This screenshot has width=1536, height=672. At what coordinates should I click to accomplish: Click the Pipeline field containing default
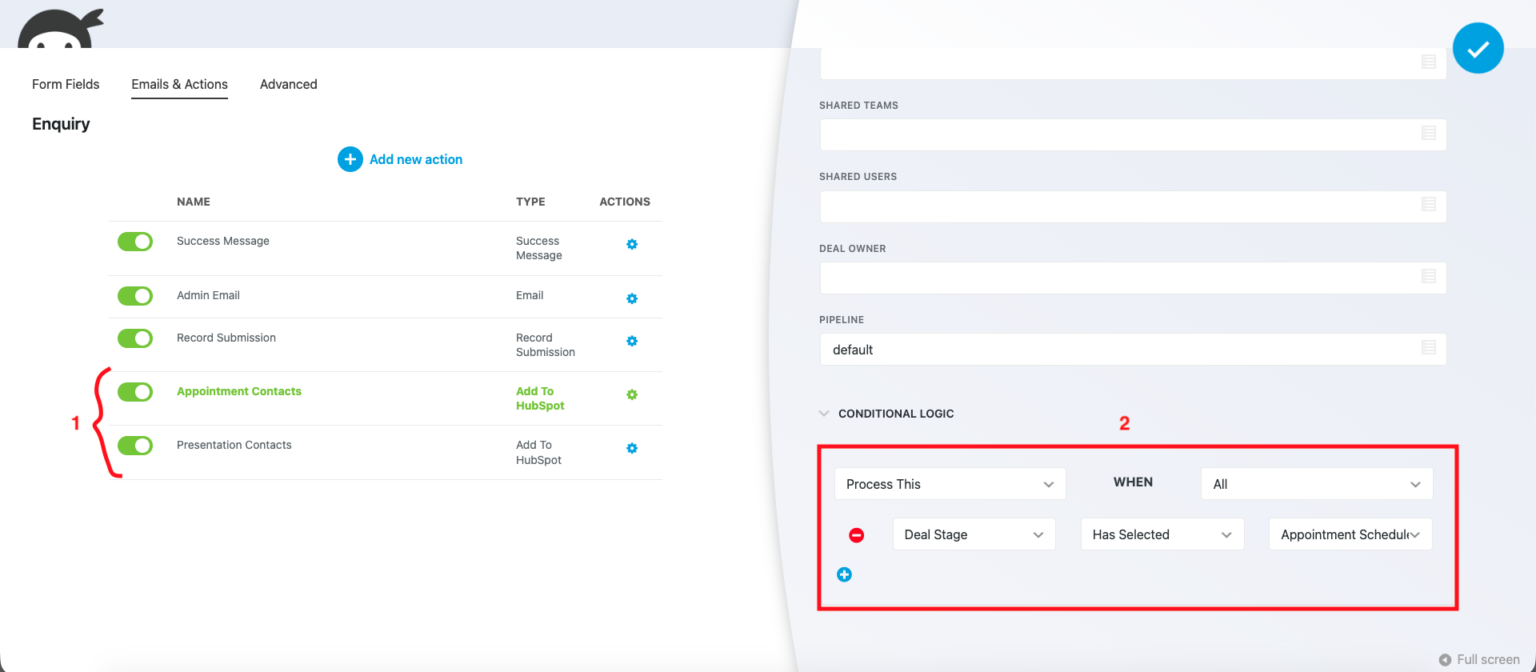tap(1133, 349)
